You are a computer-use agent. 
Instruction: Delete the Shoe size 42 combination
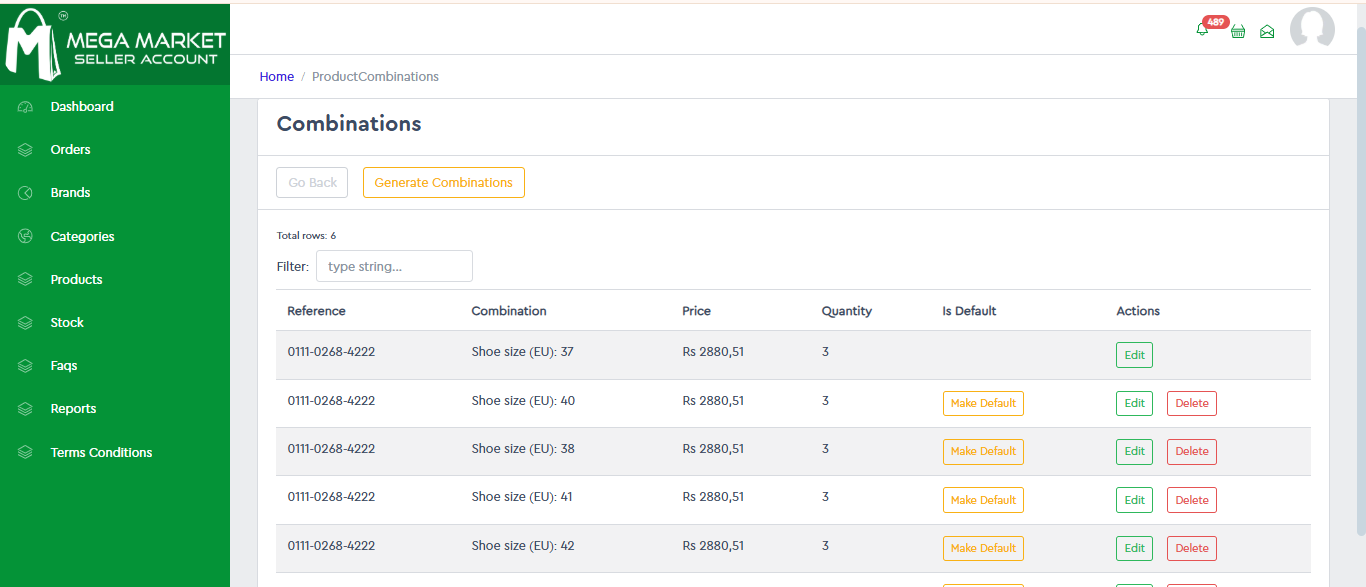(1192, 548)
